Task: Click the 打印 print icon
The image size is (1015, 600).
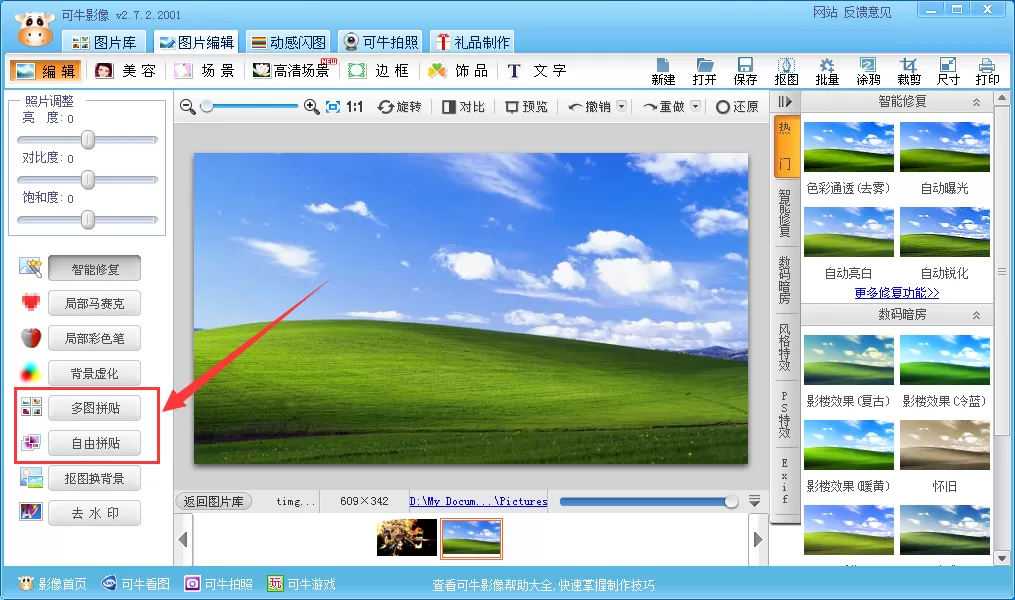Action: coord(987,71)
